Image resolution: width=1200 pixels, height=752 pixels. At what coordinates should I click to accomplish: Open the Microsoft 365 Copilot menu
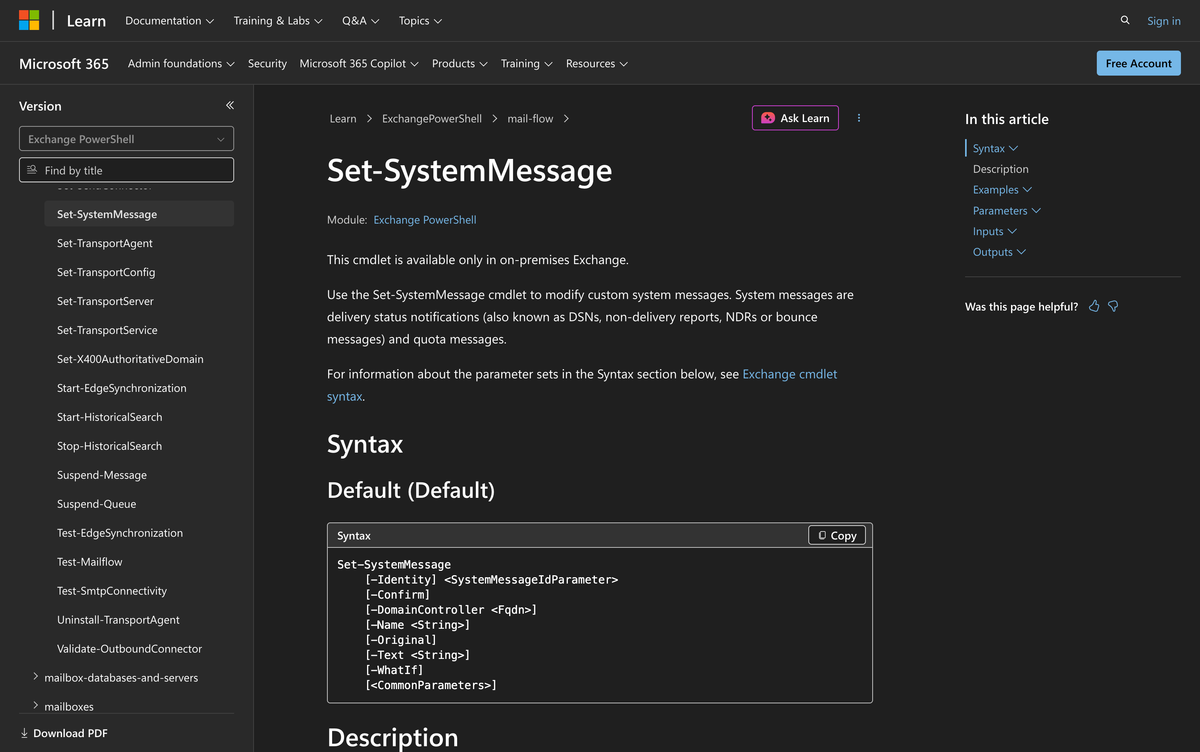(x=359, y=63)
